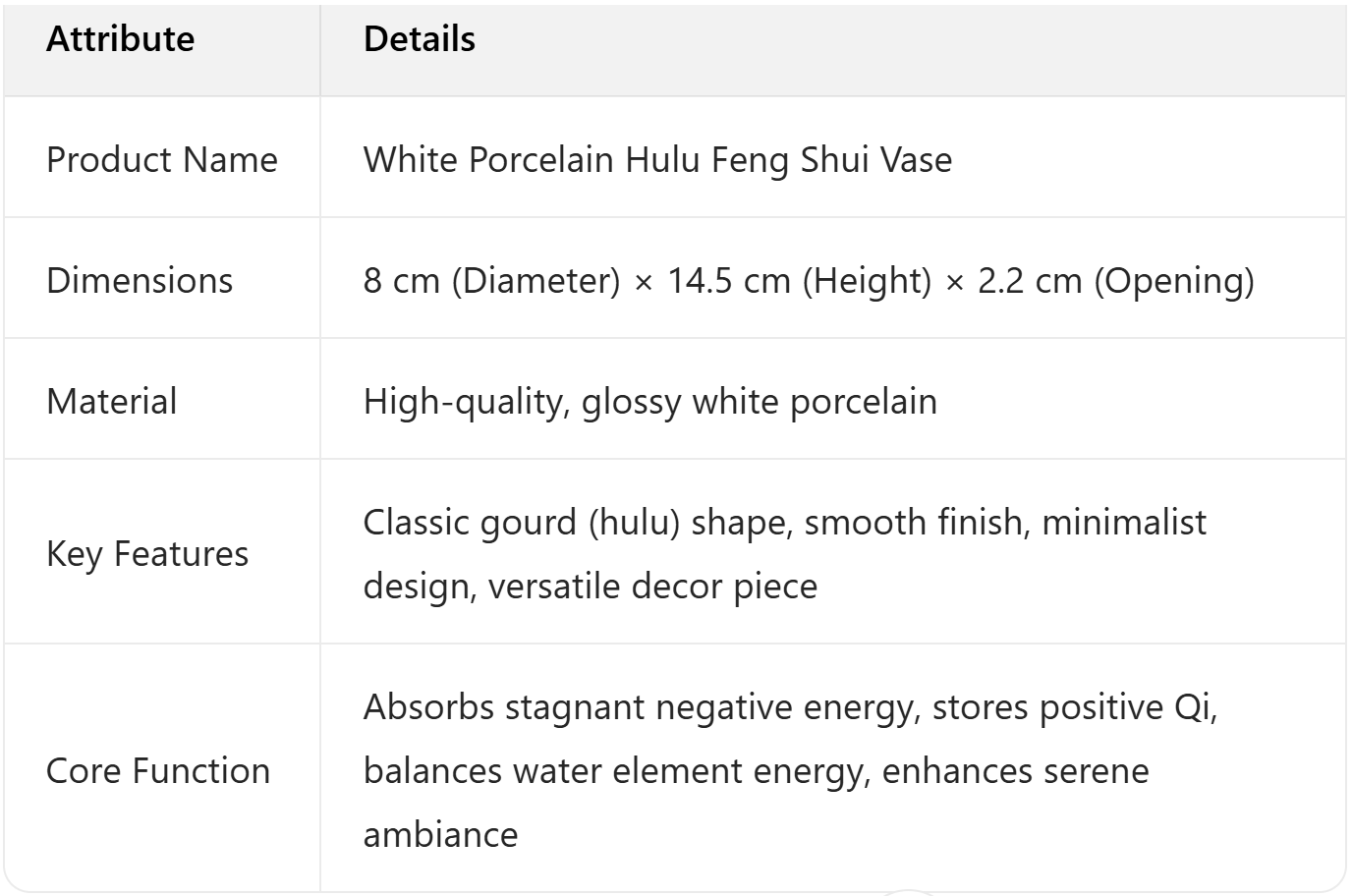This screenshot has height=896, width=1352.
Task: Click the phrase versatile decor piece
Action: click(652, 587)
